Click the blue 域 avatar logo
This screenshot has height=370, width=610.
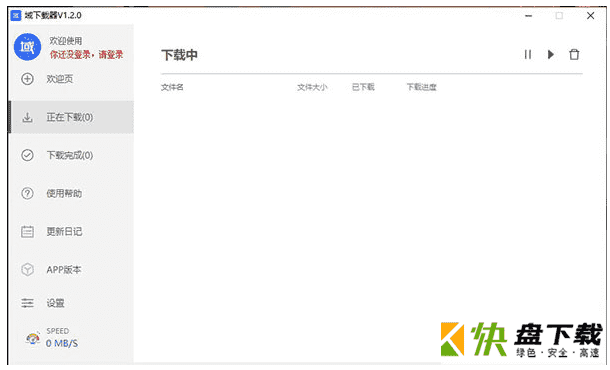27,47
